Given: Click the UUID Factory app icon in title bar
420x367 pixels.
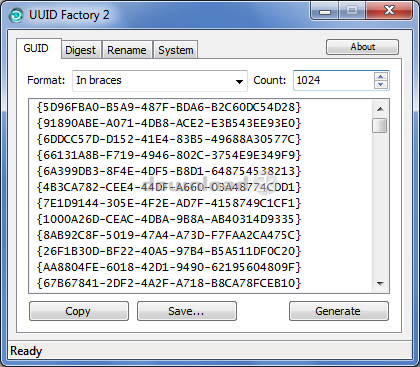Looking at the screenshot, I should (16, 15).
